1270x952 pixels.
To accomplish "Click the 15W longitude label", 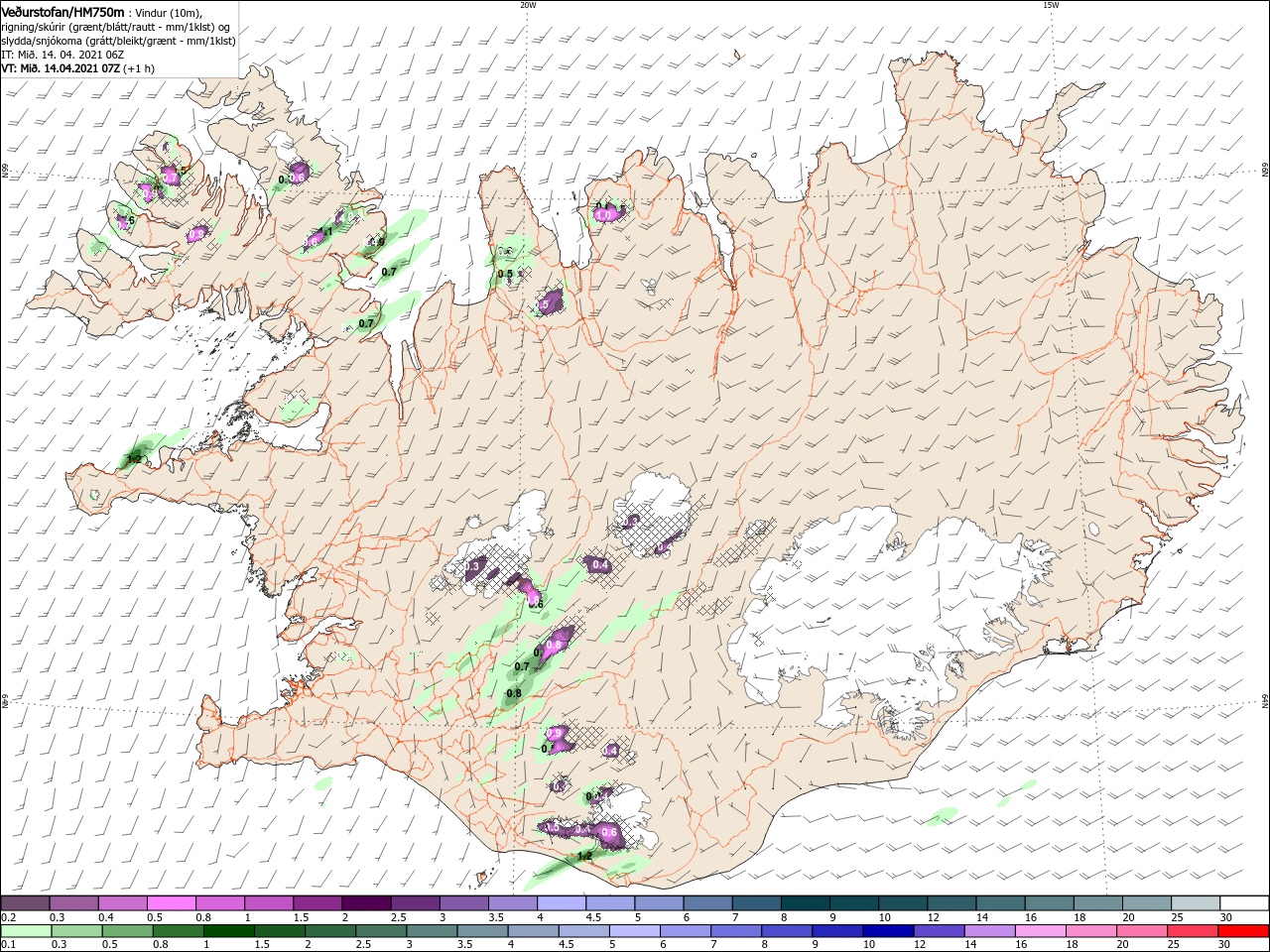I will 1051,5.
